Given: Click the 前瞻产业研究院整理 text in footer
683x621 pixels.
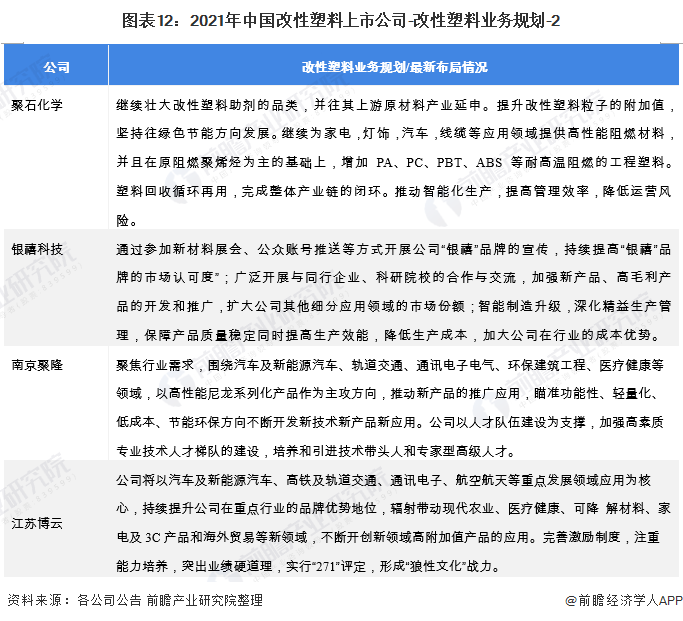Looking at the screenshot, I should pos(203,601).
